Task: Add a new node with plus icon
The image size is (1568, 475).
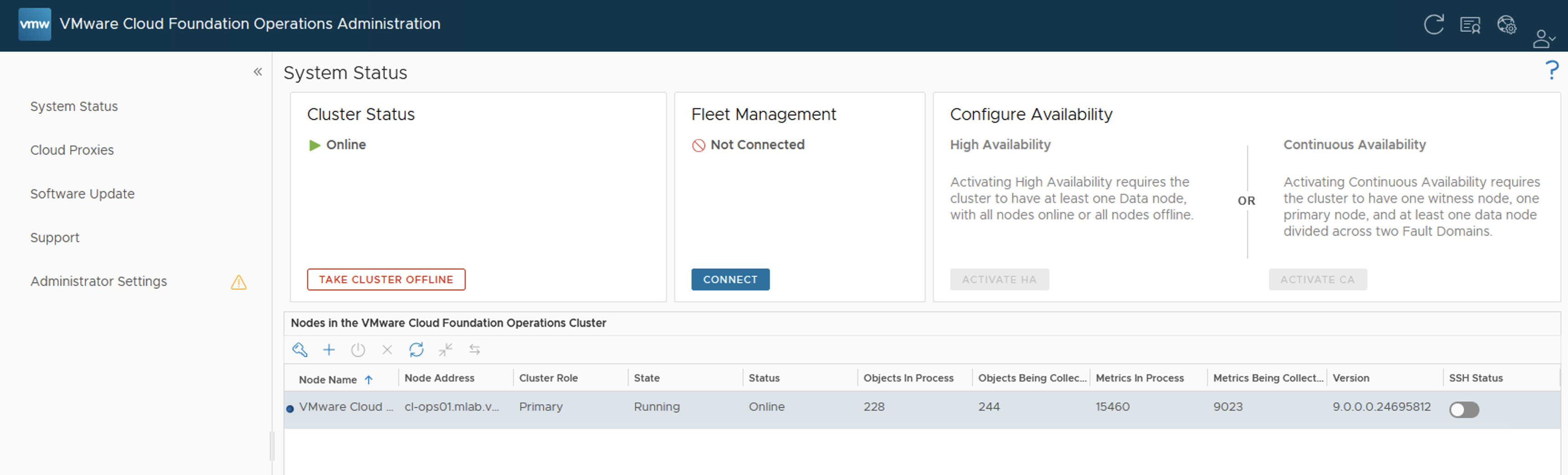Action: coord(329,350)
